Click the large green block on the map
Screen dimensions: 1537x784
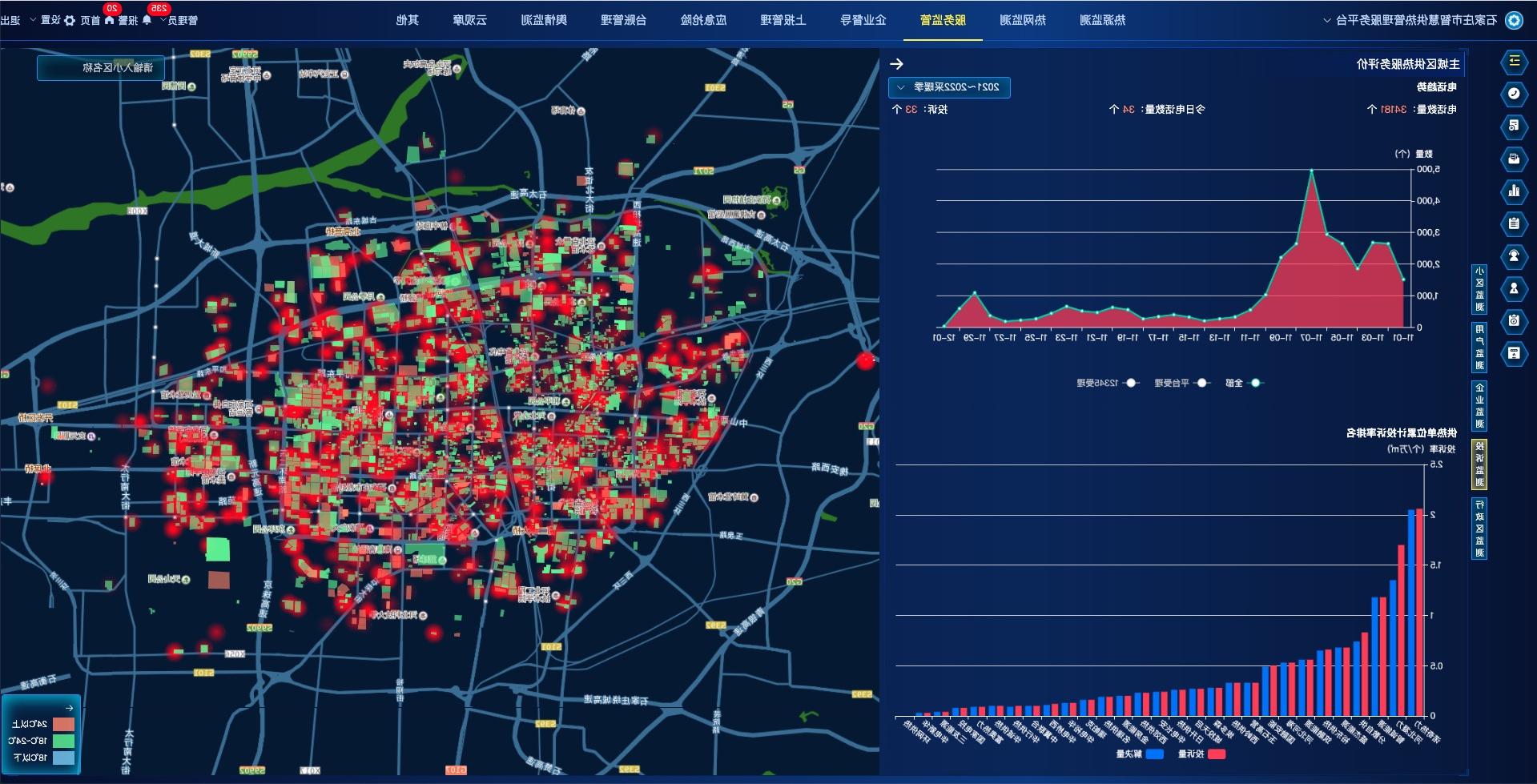(218, 549)
